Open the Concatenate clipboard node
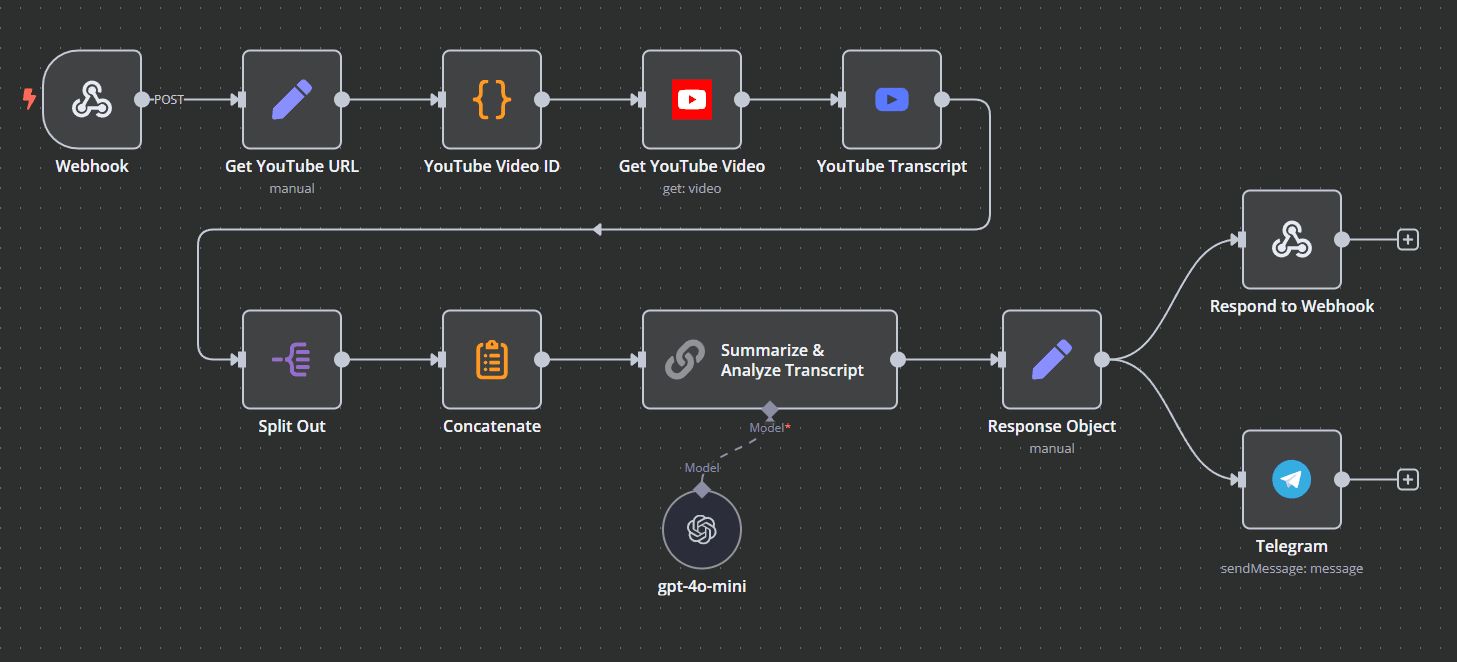The height and width of the screenshot is (662, 1457). point(492,360)
